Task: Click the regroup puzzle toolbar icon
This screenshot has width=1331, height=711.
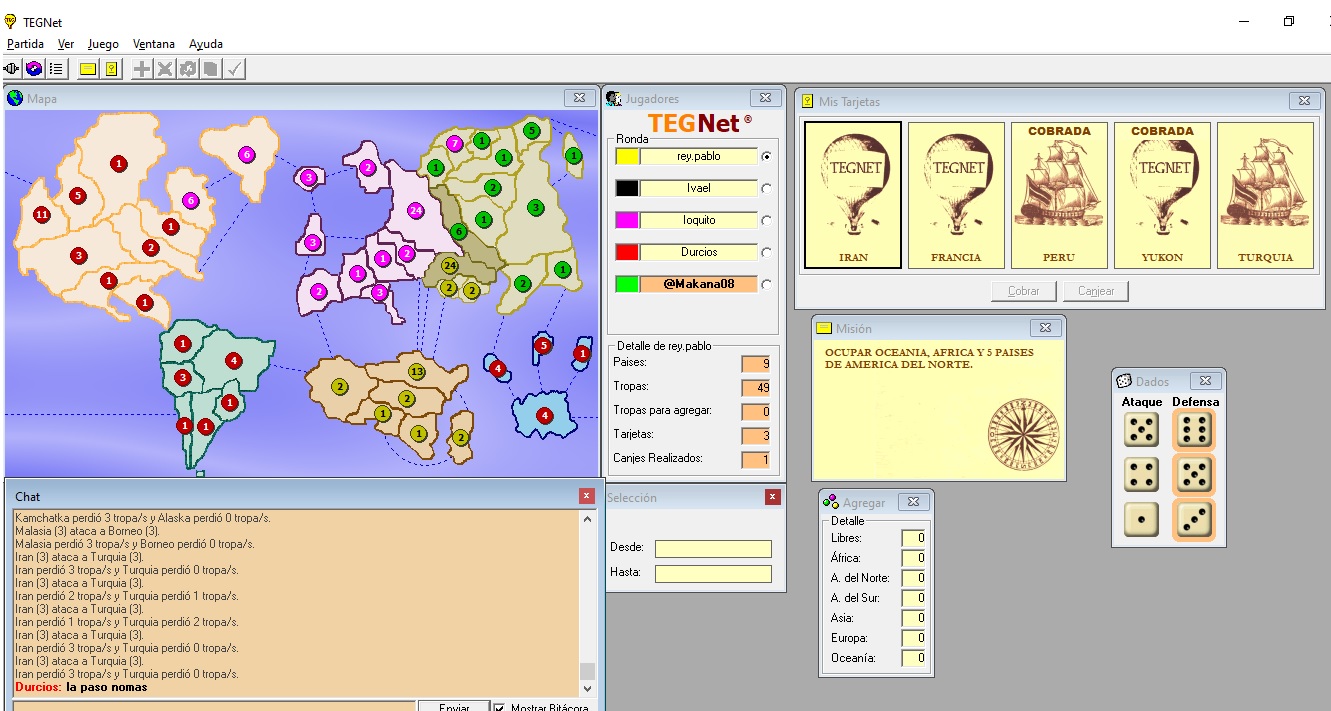Action: click(188, 69)
